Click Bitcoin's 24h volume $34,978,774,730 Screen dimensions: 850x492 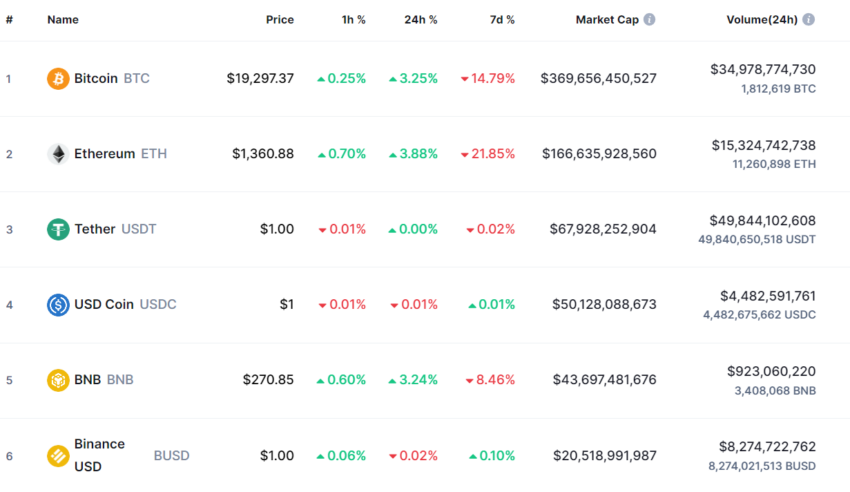tap(763, 69)
